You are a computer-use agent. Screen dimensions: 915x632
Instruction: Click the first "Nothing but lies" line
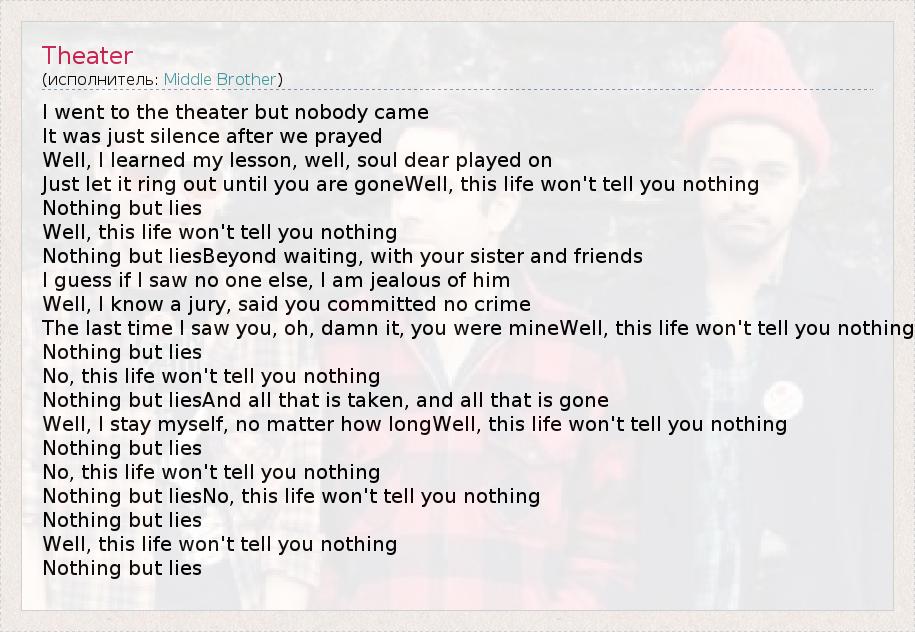pyautogui.click(x=122, y=208)
